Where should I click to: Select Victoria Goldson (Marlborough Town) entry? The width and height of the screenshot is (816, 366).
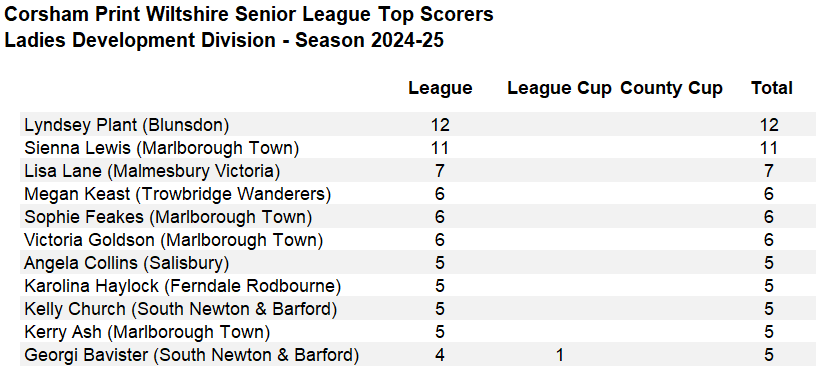(173, 240)
